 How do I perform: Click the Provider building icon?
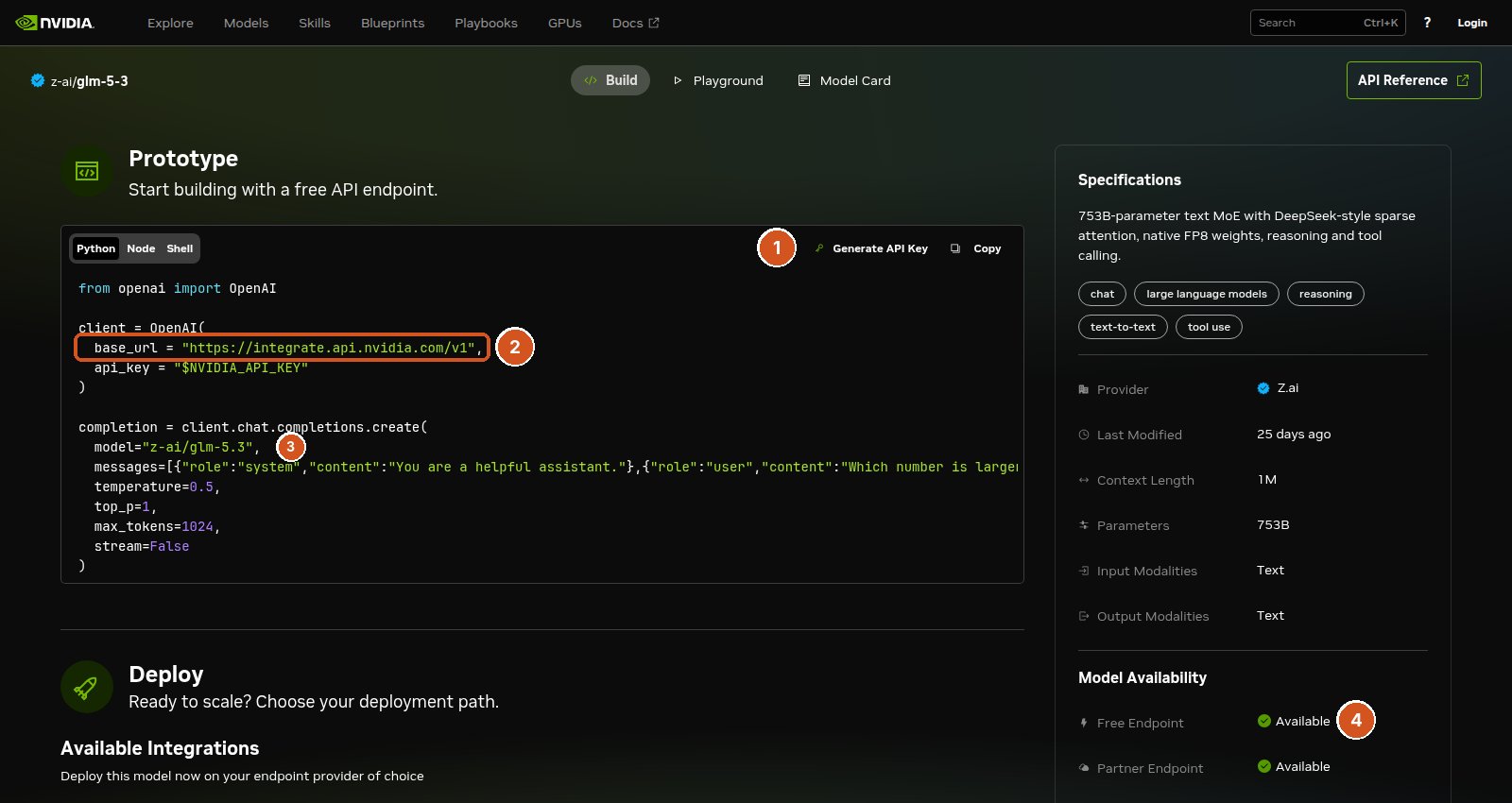click(1084, 389)
